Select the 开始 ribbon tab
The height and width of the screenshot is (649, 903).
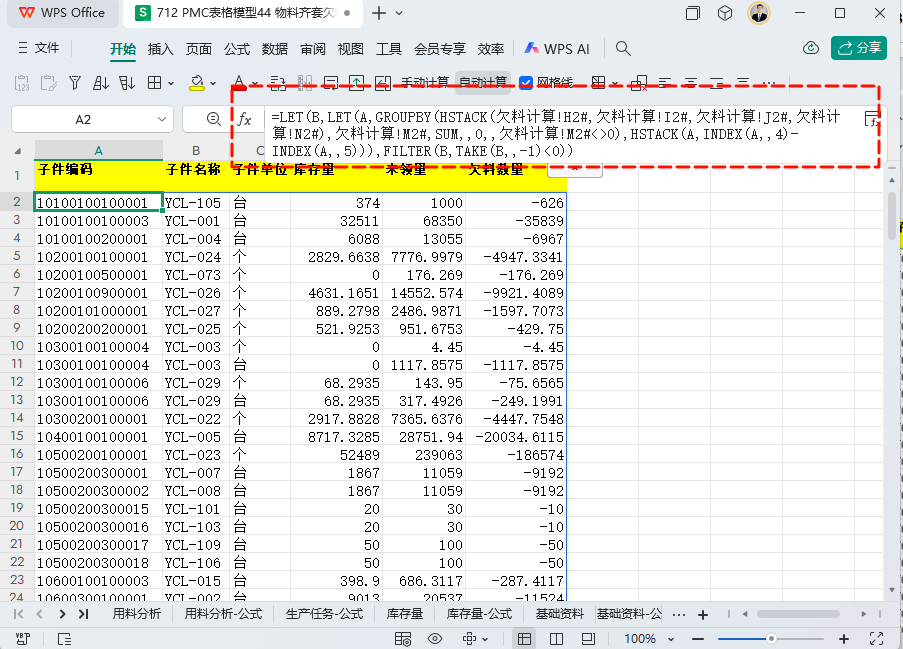tap(123, 49)
